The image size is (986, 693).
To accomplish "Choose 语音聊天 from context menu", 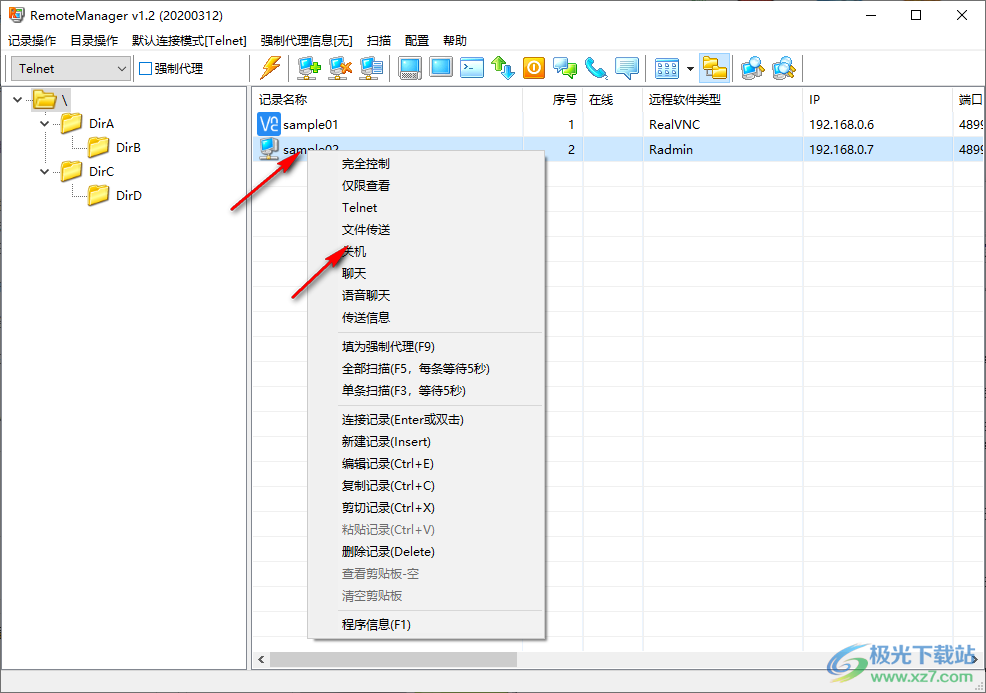I will (426, 296).
